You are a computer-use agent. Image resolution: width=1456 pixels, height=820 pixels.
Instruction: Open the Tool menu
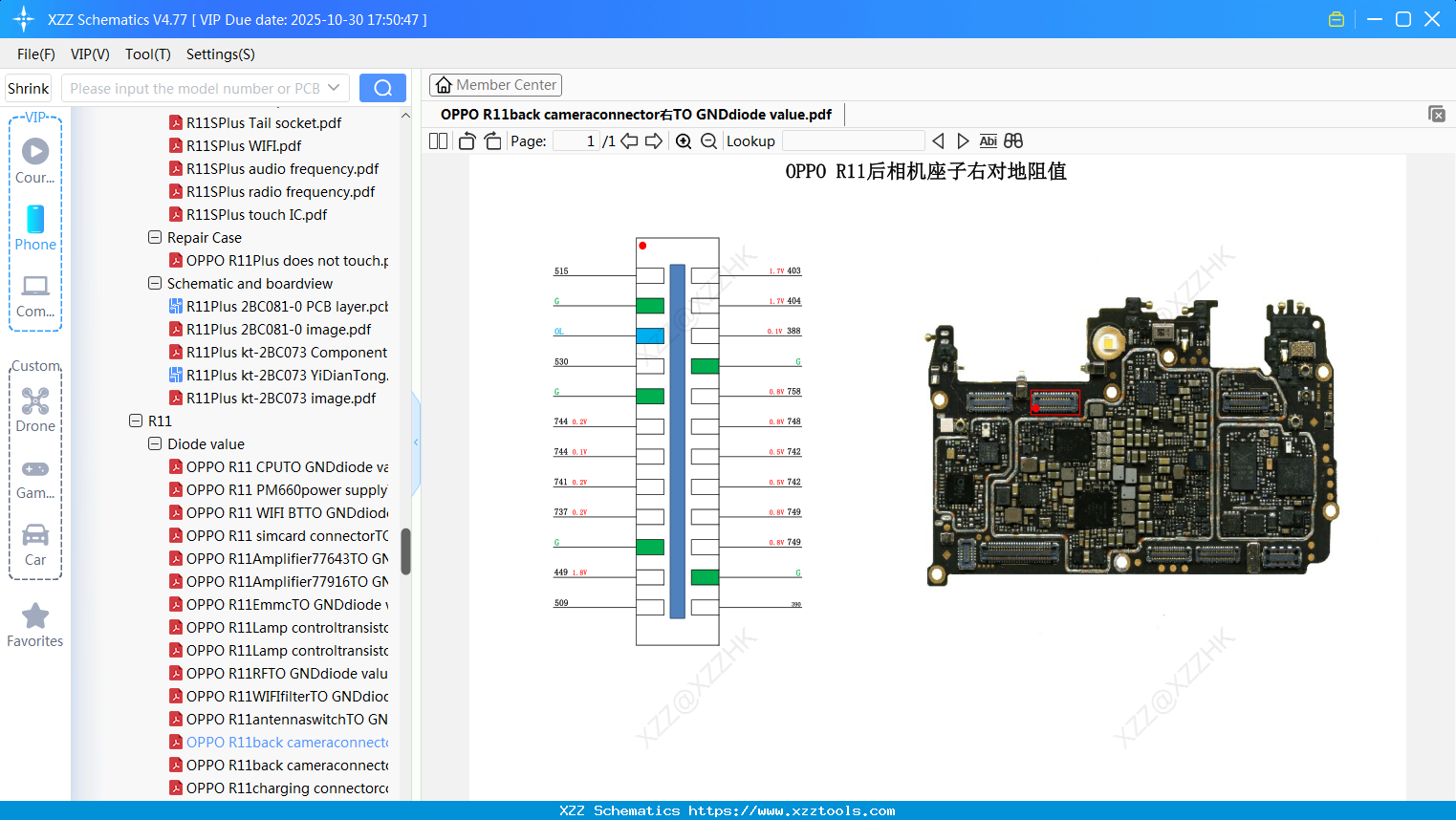(x=148, y=54)
